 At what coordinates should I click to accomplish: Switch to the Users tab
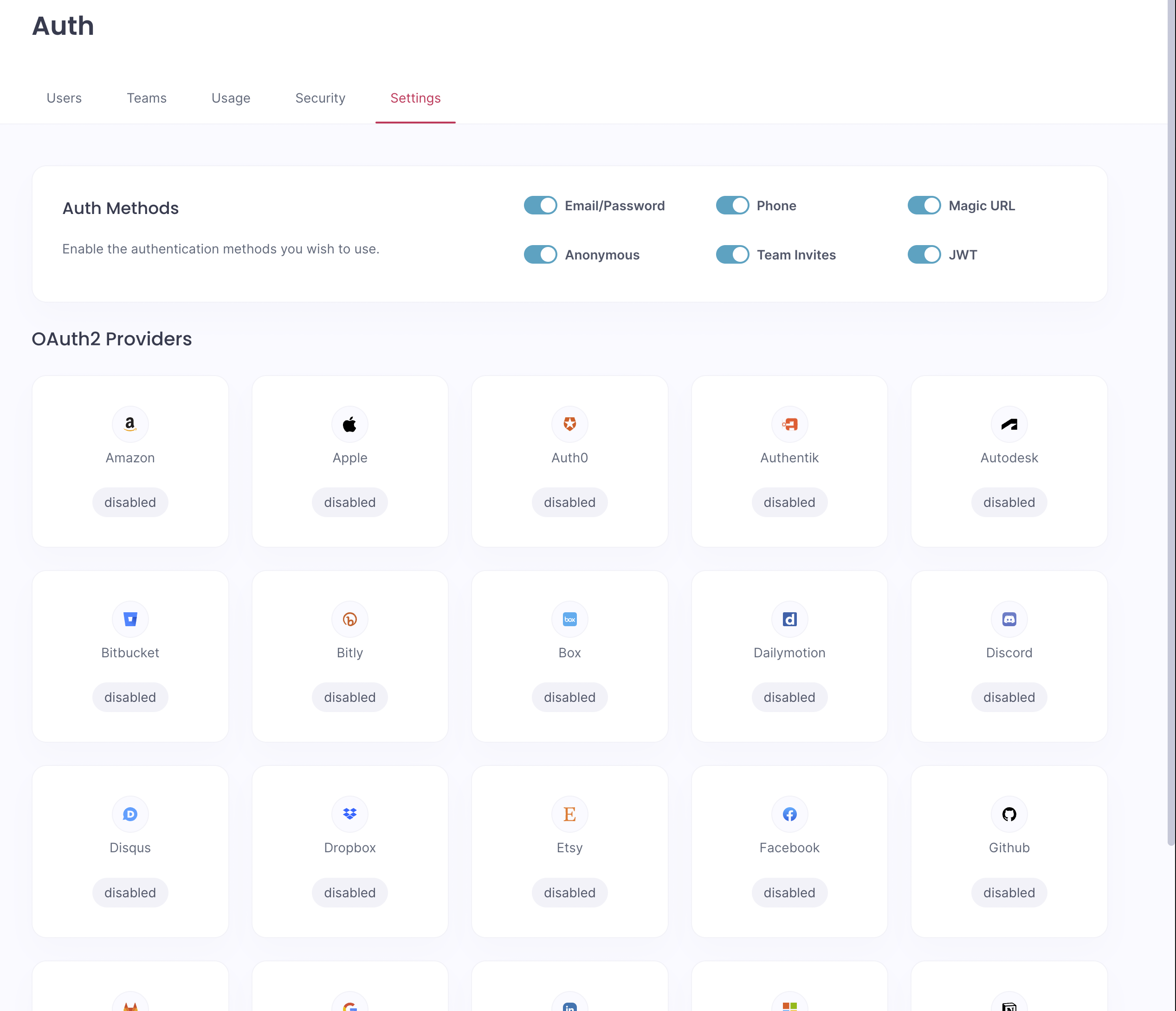pos(64,98)
